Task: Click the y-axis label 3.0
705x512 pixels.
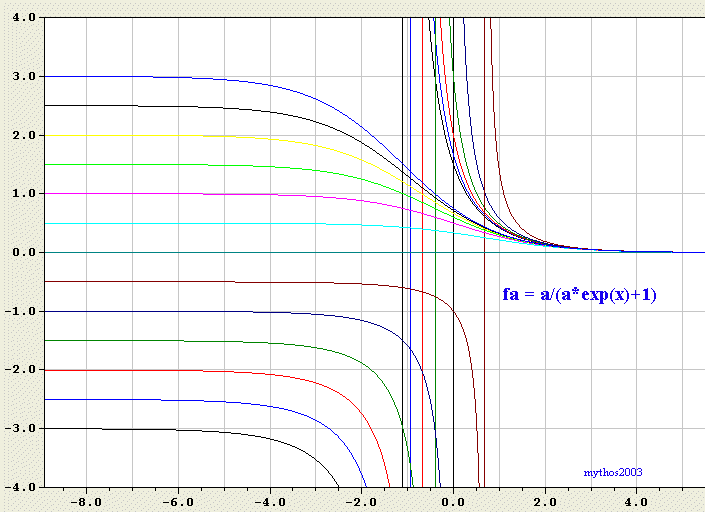Action: (24, 76)
